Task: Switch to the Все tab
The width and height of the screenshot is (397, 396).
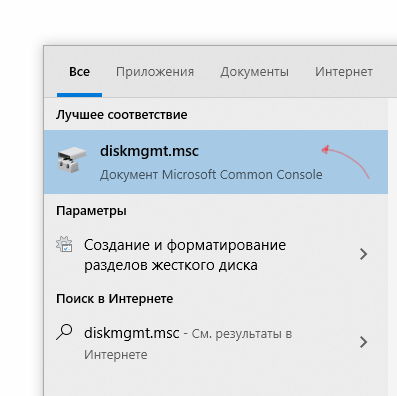Action: [79, 72]
